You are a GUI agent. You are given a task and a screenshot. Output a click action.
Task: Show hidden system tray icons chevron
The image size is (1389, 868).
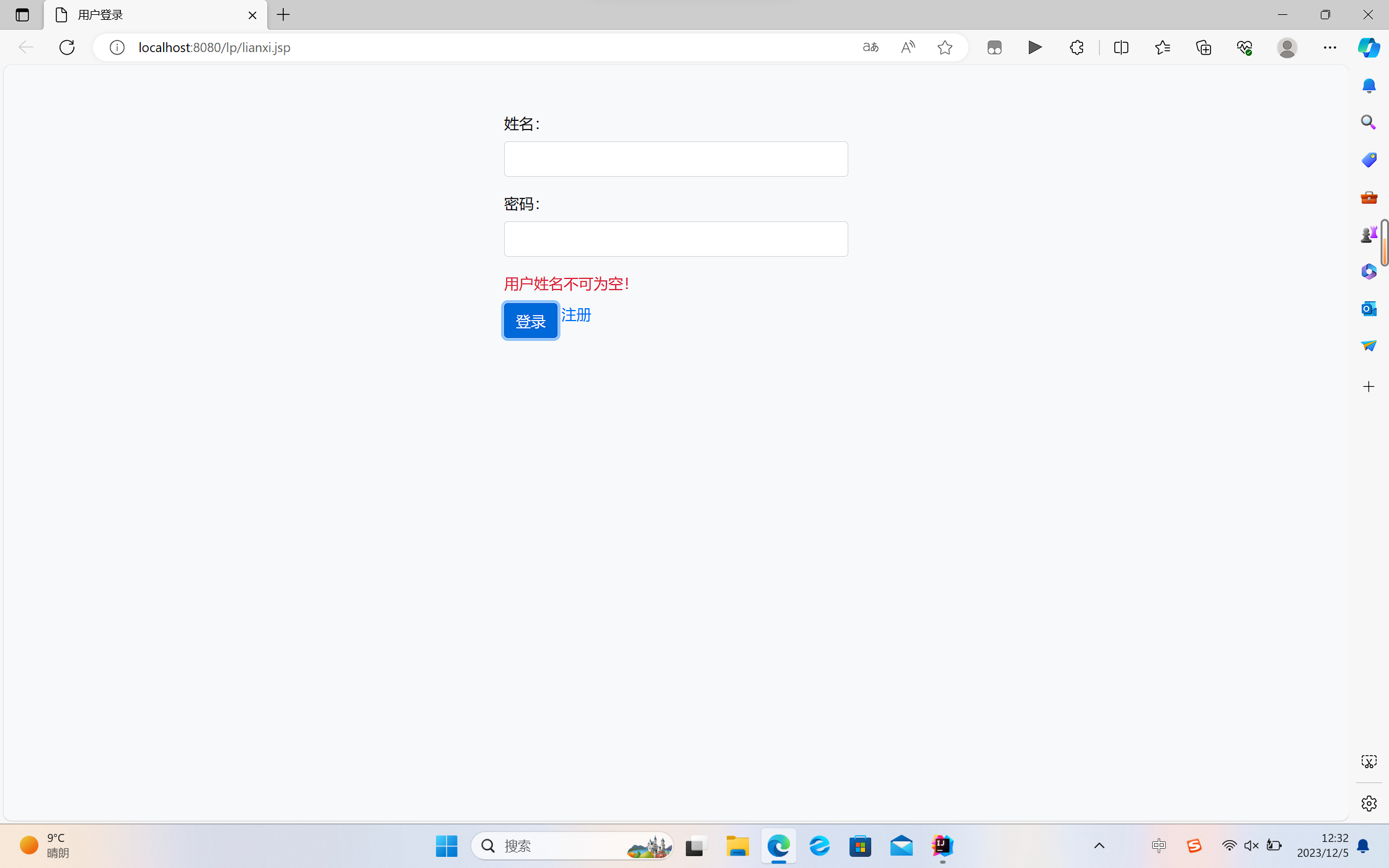click(x=1099, y=846)
